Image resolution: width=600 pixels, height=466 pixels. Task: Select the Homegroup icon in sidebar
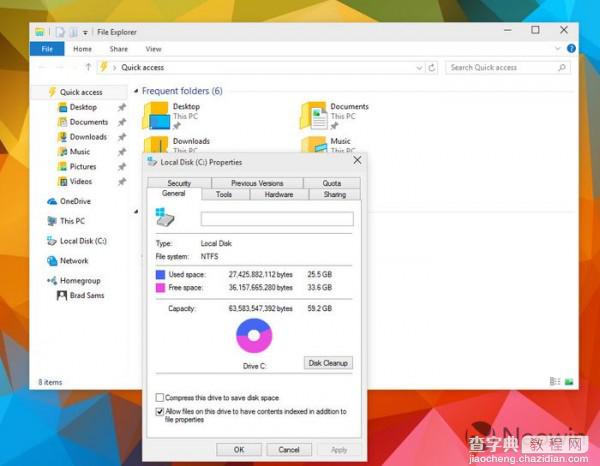coord(52,281)
